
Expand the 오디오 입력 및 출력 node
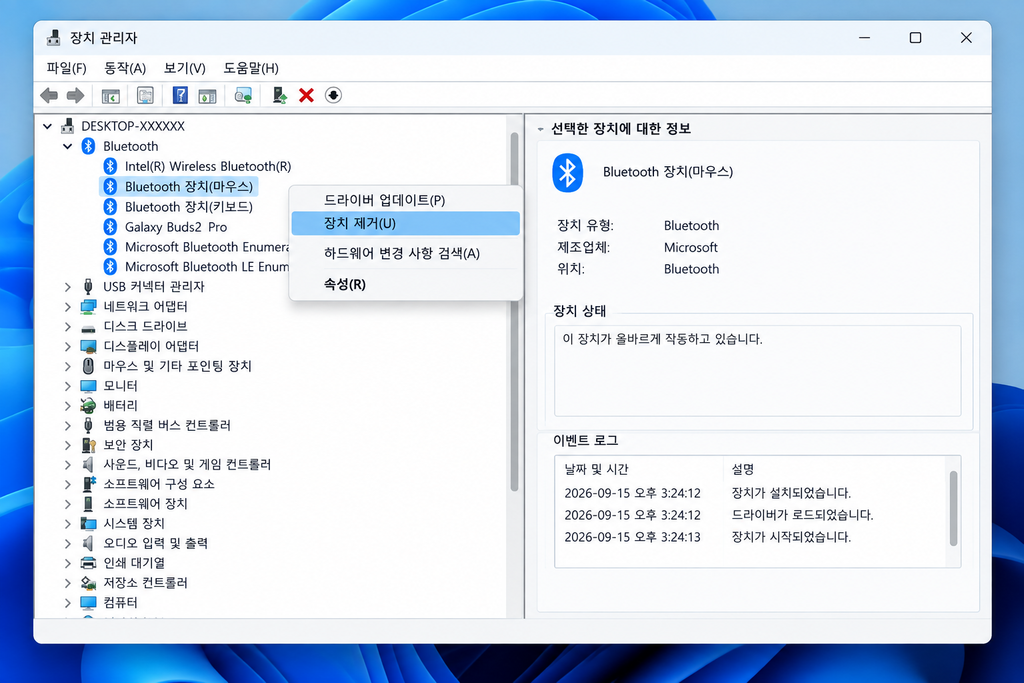pyautogui.click(x=67, y=543)
